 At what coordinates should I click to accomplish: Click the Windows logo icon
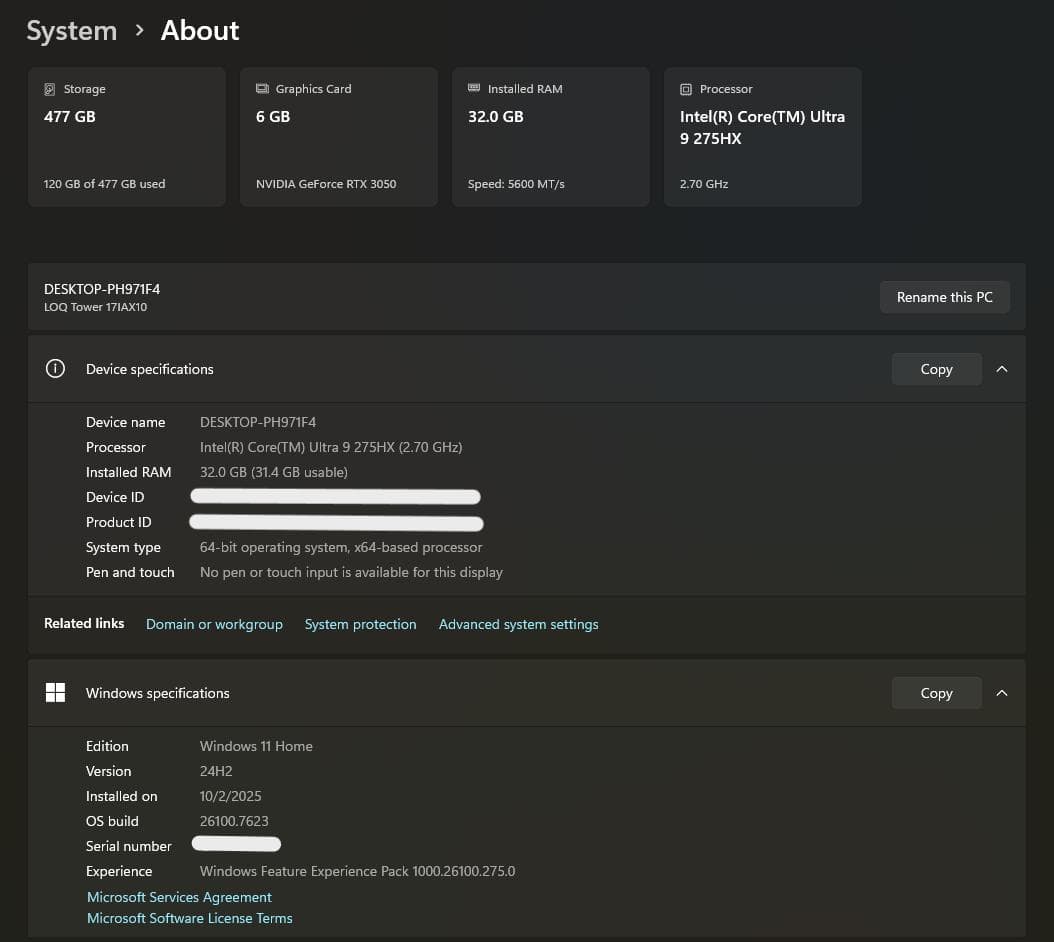click(56, 693)
